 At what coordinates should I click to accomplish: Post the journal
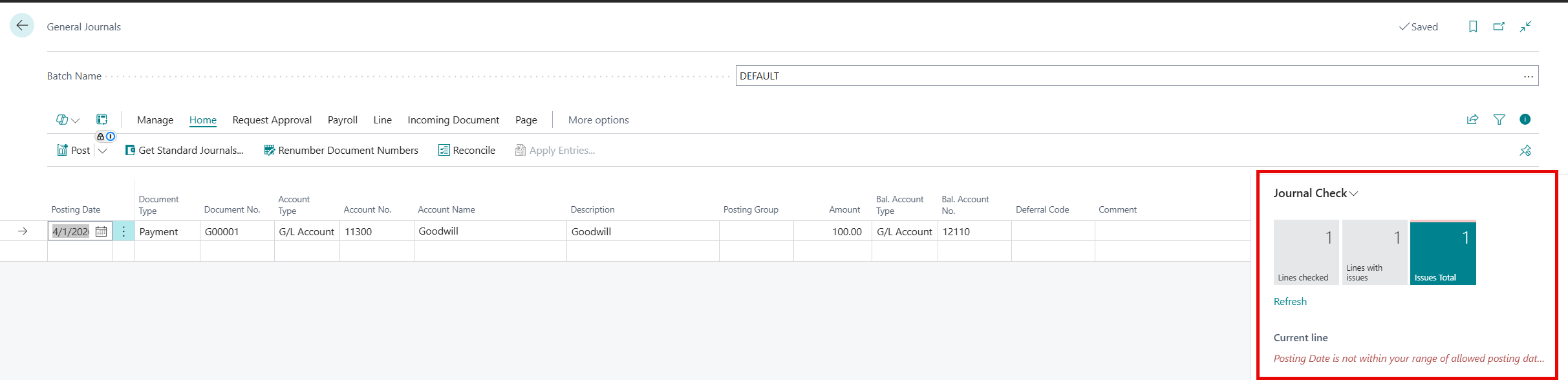pyautogui.click(x=74, y=150)
